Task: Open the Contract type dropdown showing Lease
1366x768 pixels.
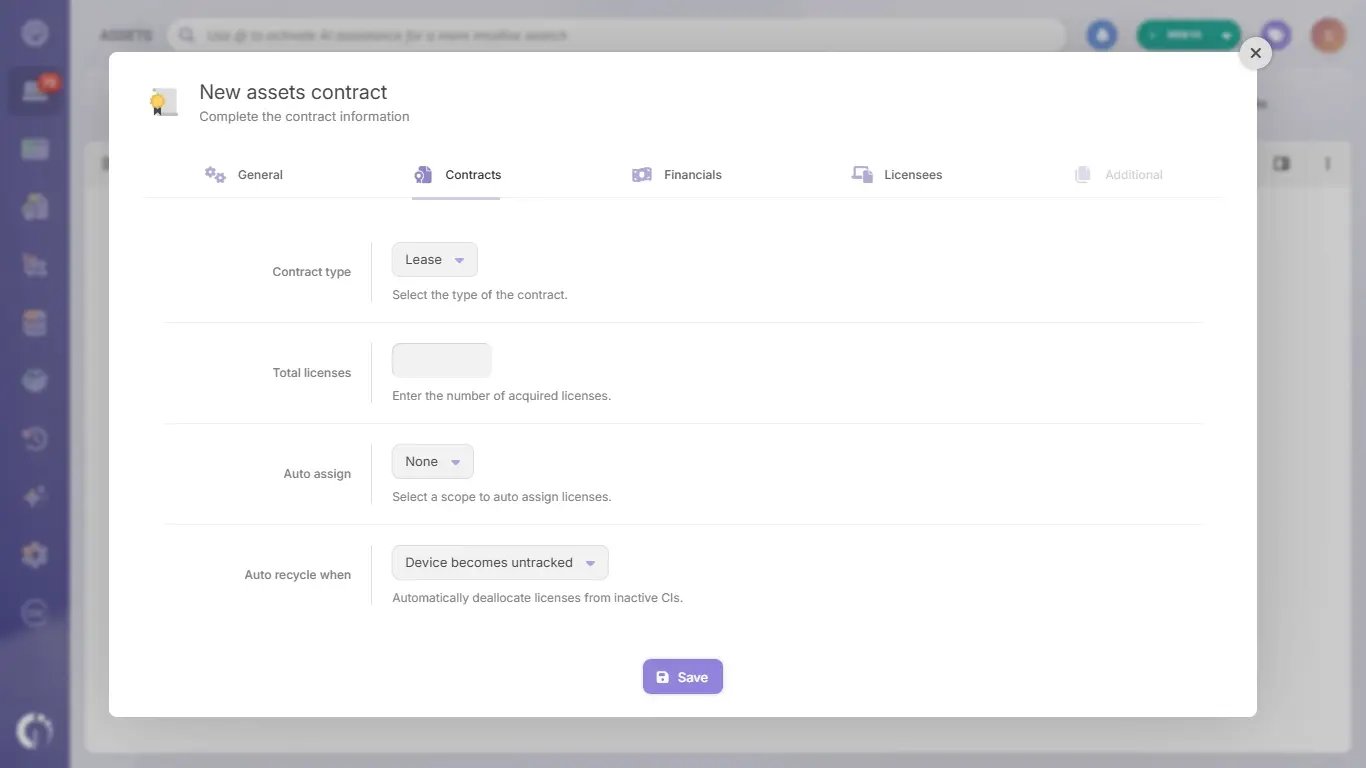Action: pyautogui.click(x=435, y=260)
